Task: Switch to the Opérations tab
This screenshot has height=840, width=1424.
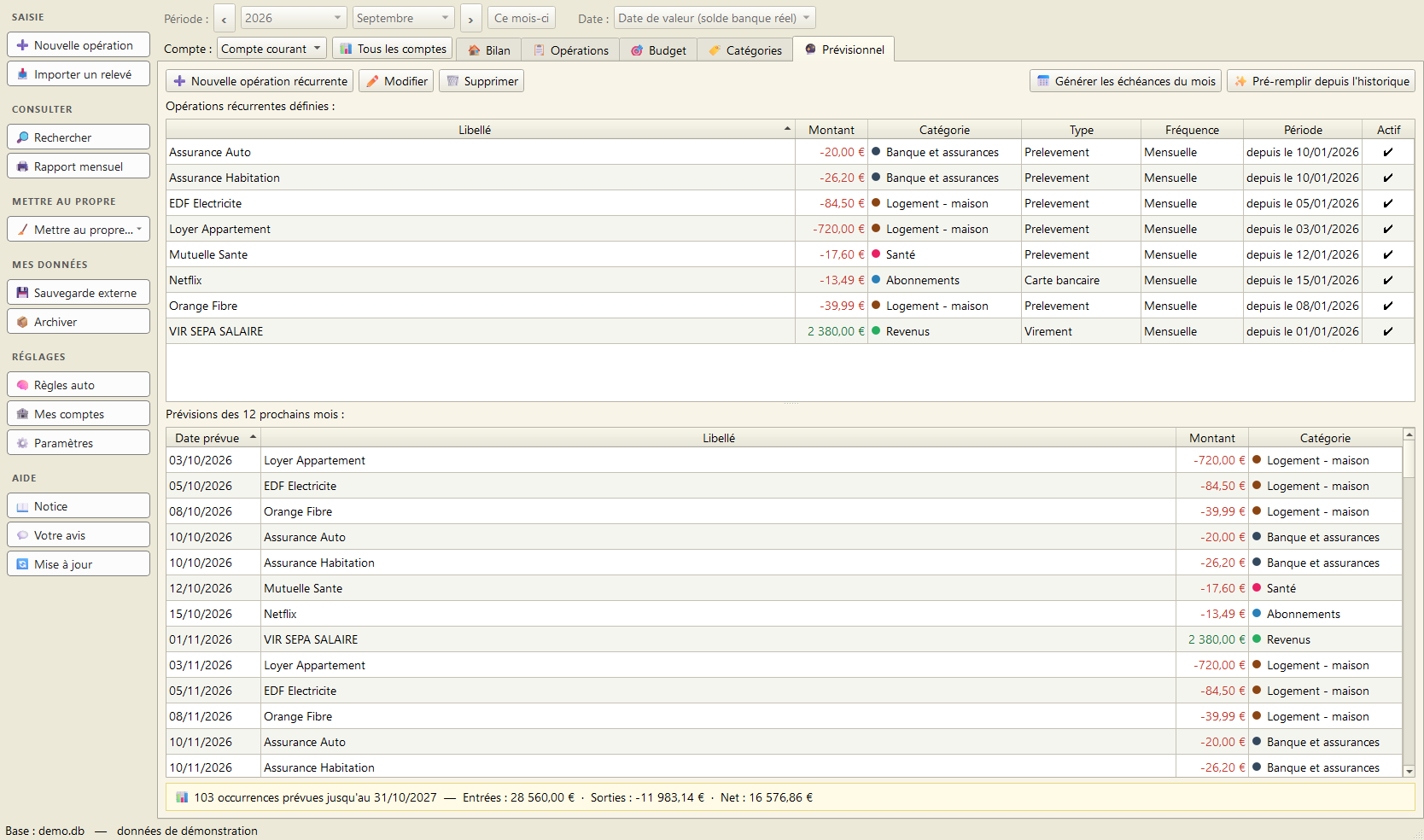Action: 571,50
